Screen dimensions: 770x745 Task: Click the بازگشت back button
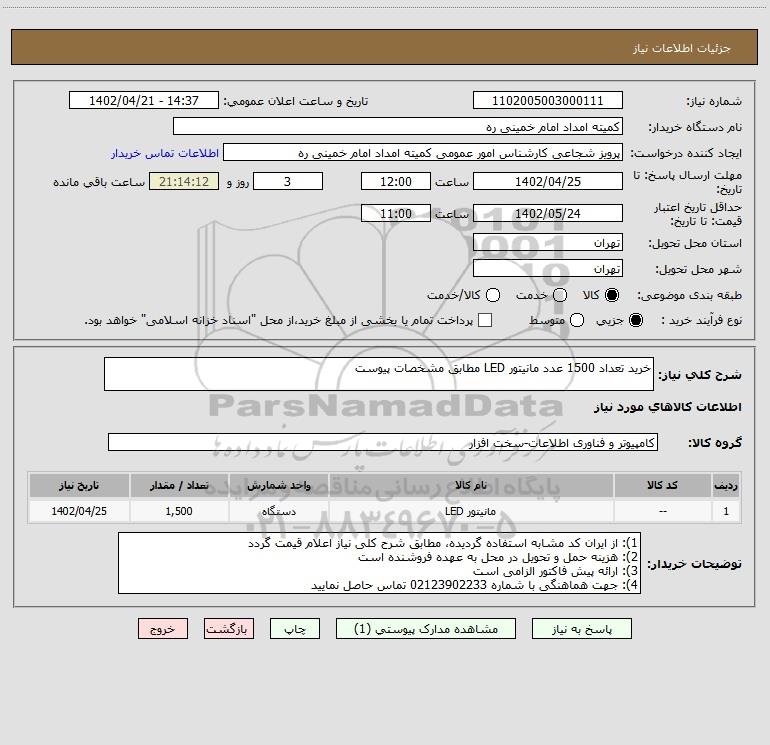pos(229,629)
